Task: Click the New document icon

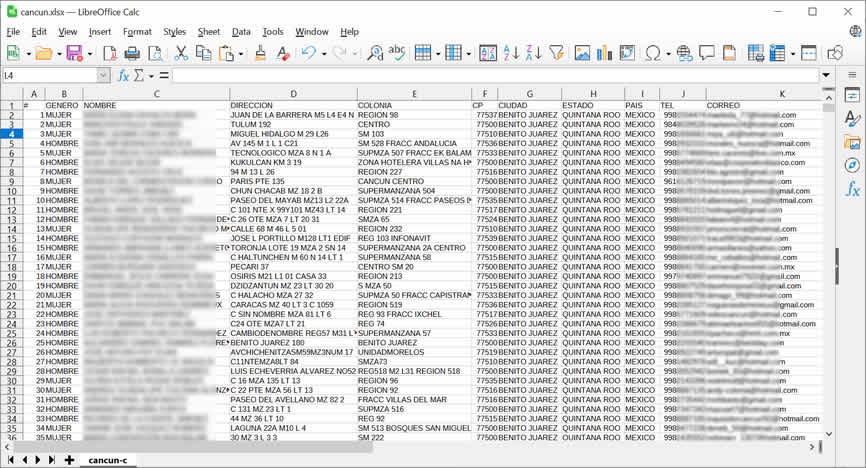Action: click(13, 53)
